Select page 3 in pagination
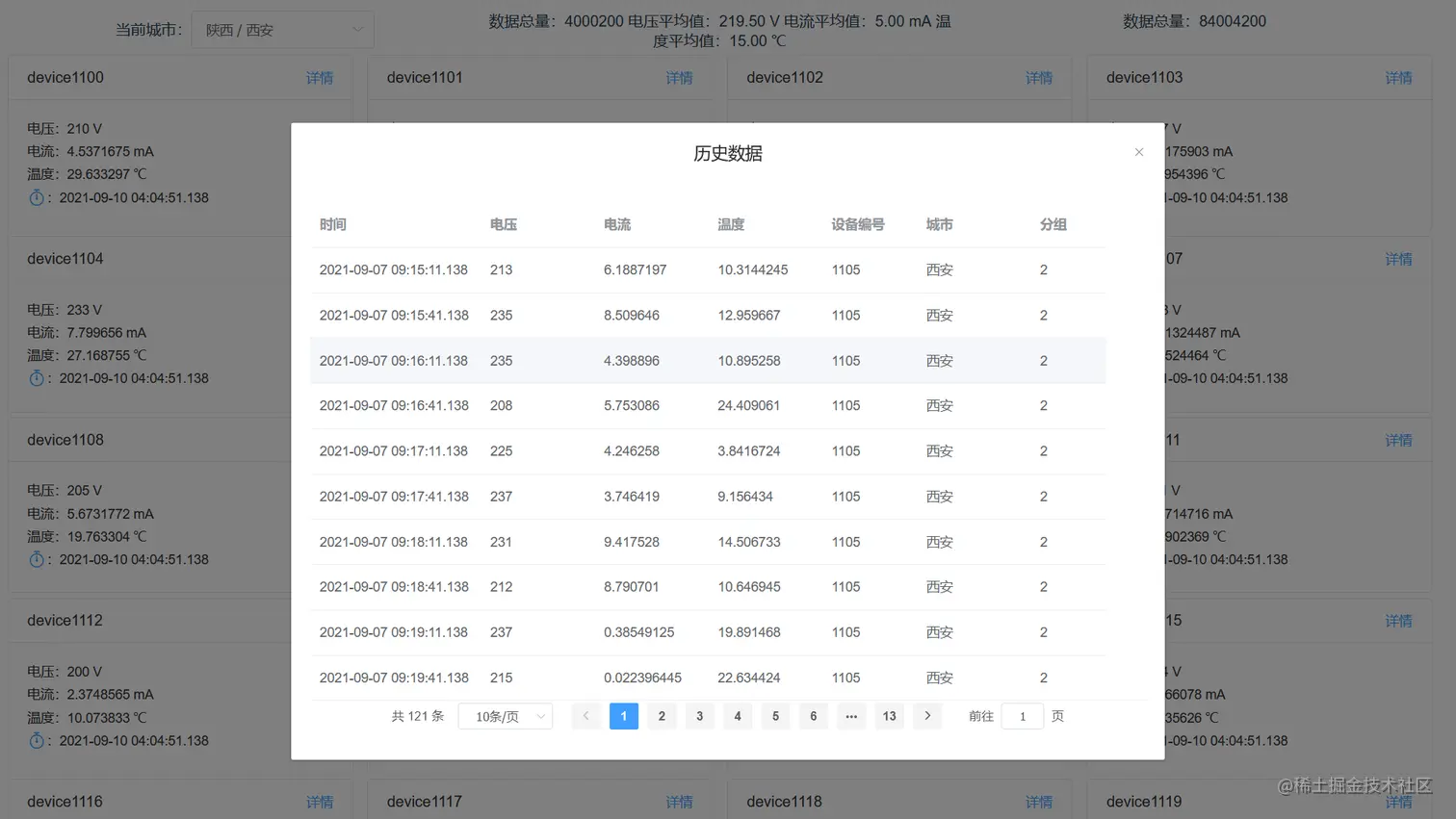The image size is (1456, 819). click(700, 716)
